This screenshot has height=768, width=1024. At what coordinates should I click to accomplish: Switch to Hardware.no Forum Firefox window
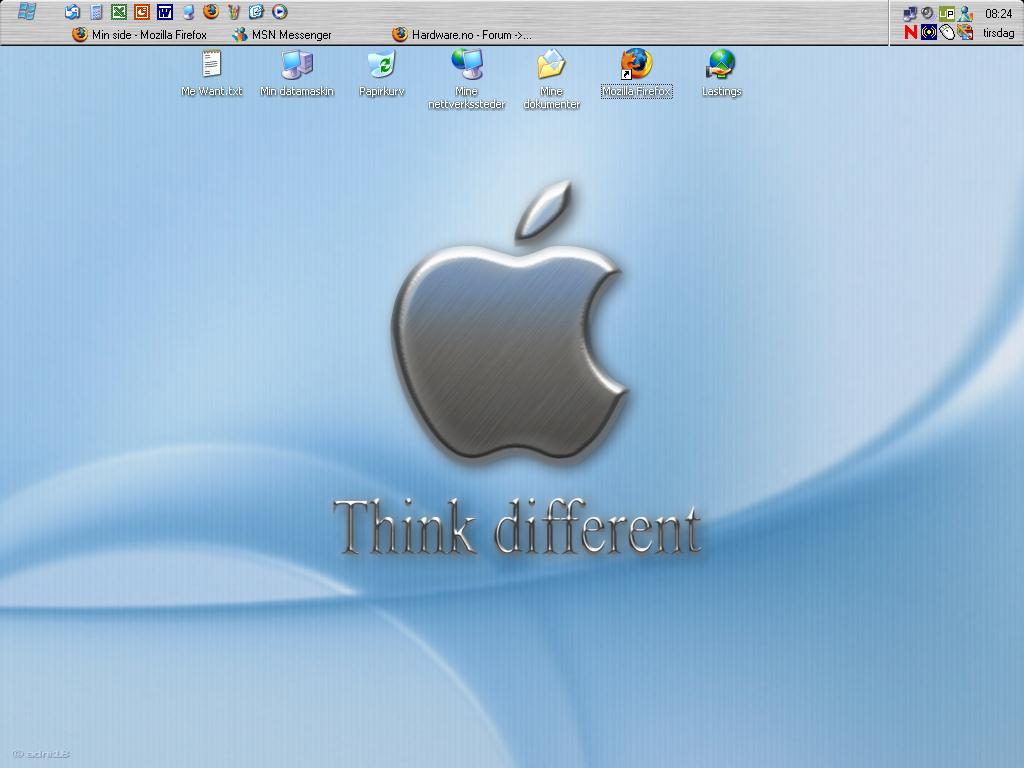[x=462, y=35]
